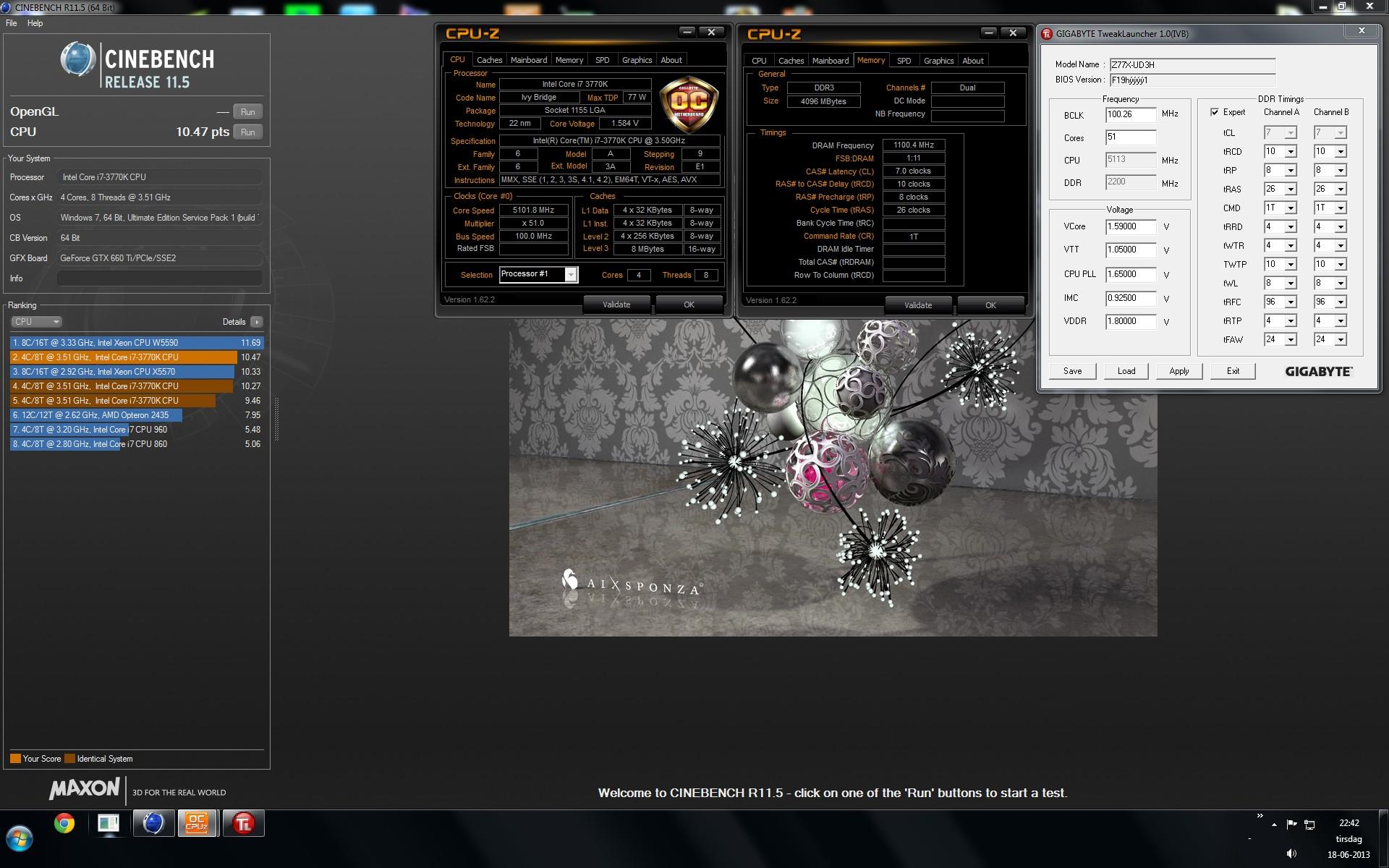Click the Cinebench sphere logo
This screenshot has height=868, width=1389.
(77, 59)
